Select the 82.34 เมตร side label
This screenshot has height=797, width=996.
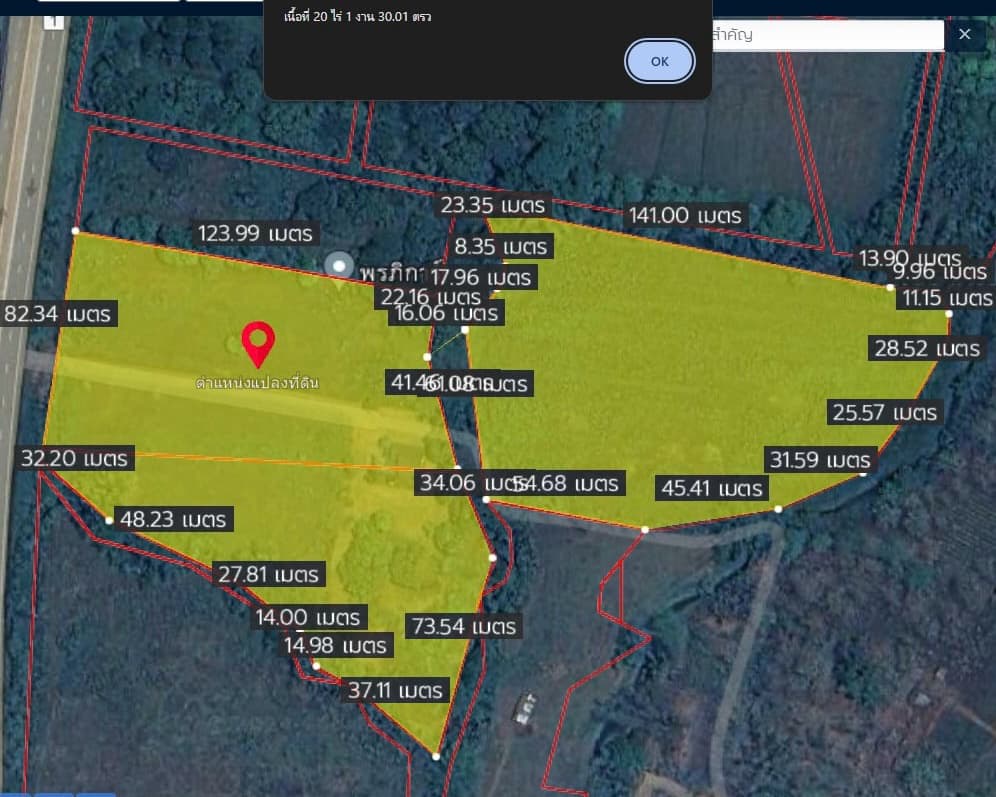(x=59, y=314)
